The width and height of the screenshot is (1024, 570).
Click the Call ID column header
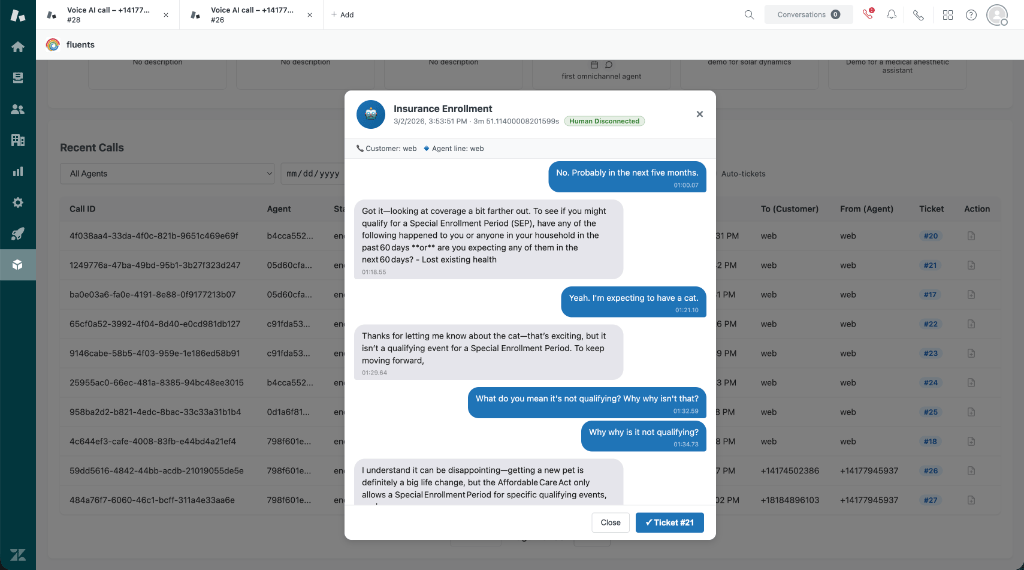pos(82,209)
